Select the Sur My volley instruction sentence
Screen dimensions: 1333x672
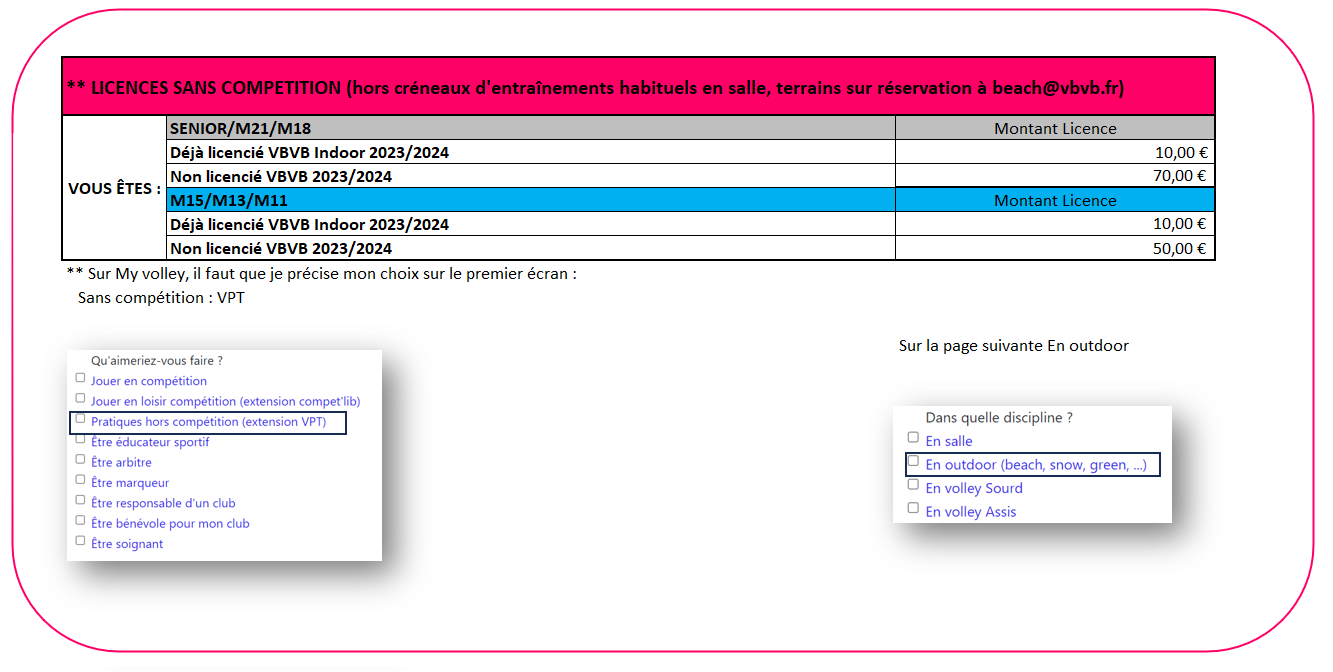321,273
